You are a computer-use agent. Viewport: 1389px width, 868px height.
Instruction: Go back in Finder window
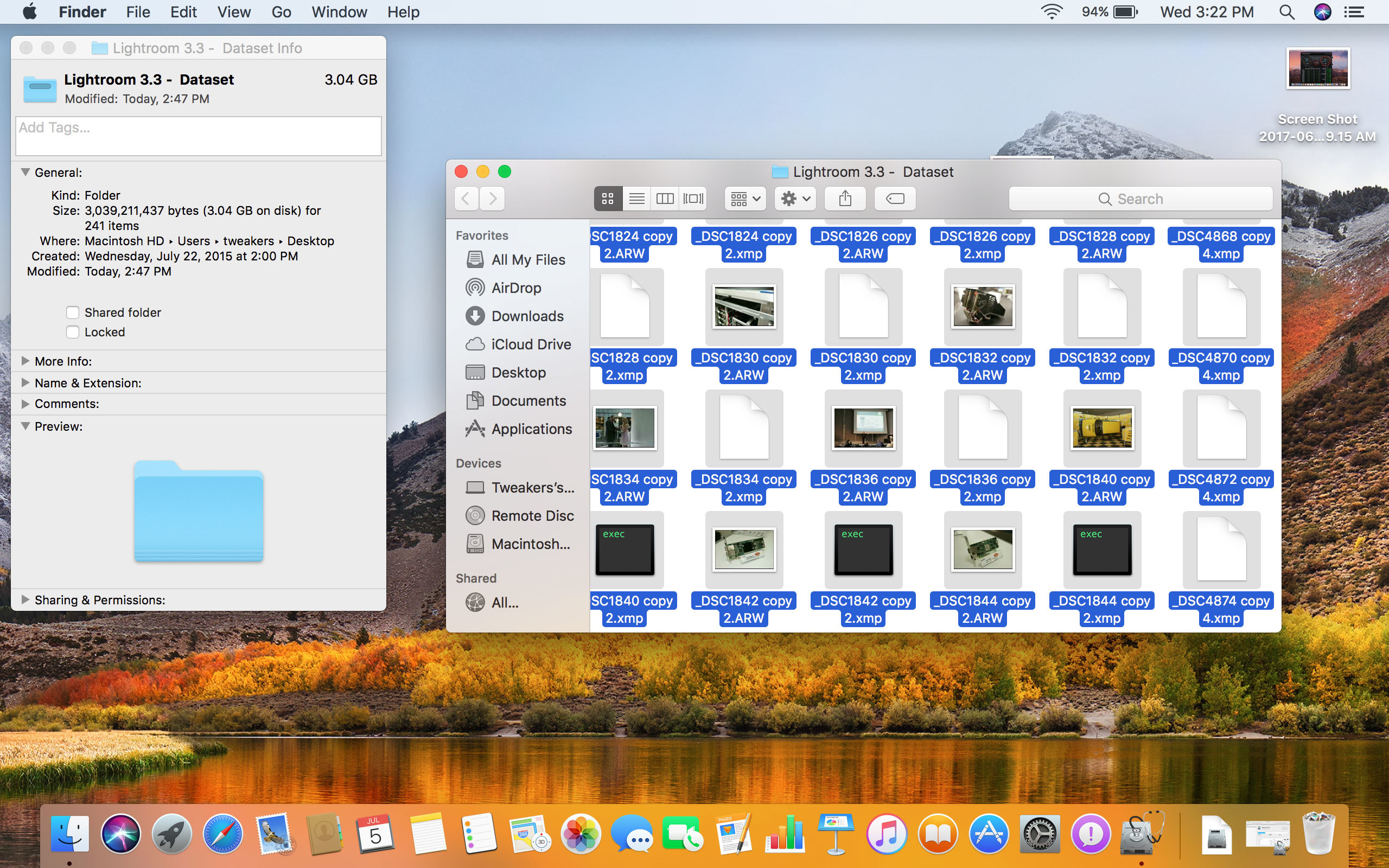coord(466,199)
